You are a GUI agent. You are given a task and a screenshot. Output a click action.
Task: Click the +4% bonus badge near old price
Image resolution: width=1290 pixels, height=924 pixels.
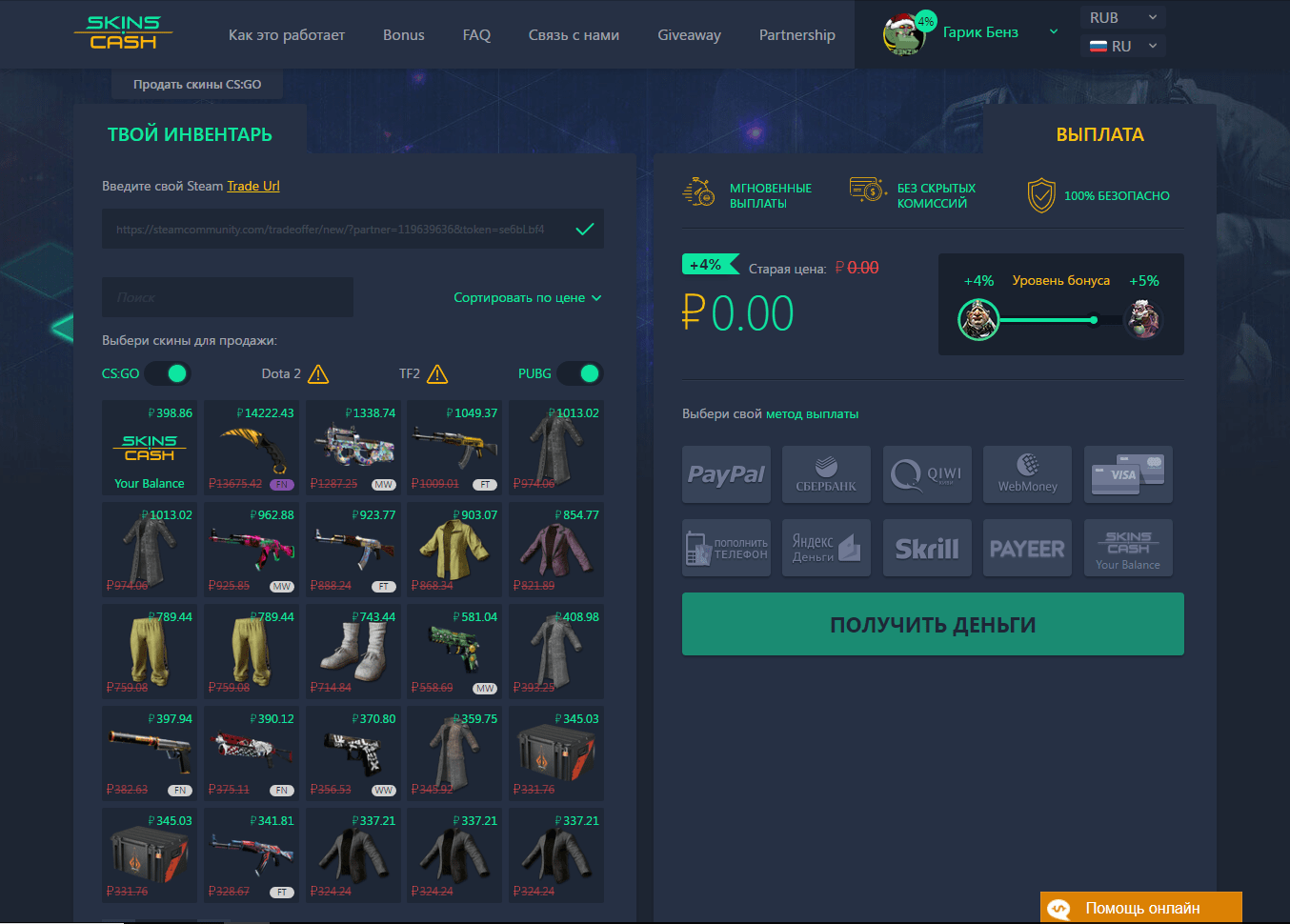pos(710,265)
